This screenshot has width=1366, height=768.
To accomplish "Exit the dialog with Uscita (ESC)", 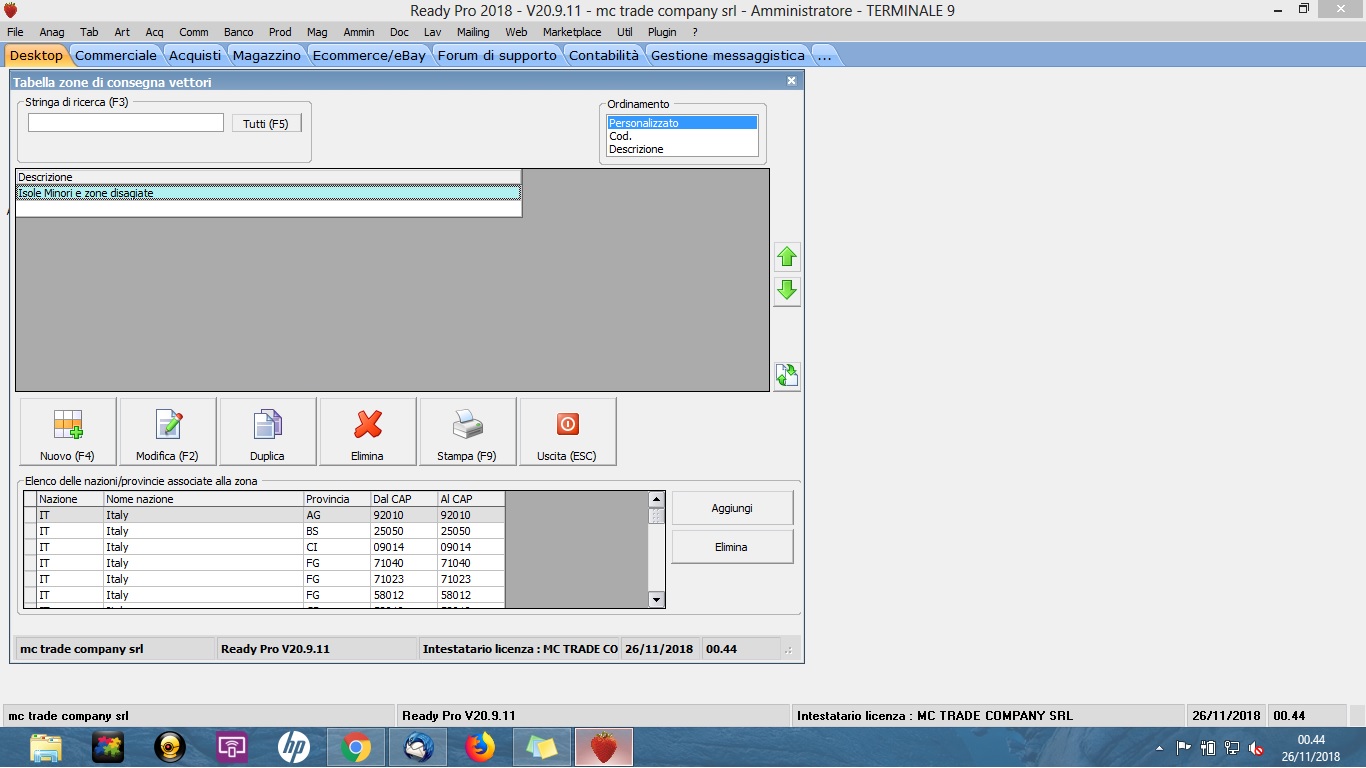I will (x=568, y=432).
